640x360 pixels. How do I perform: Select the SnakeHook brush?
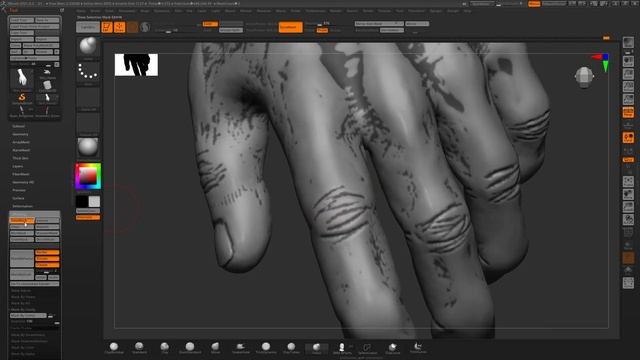pos(240,348)
